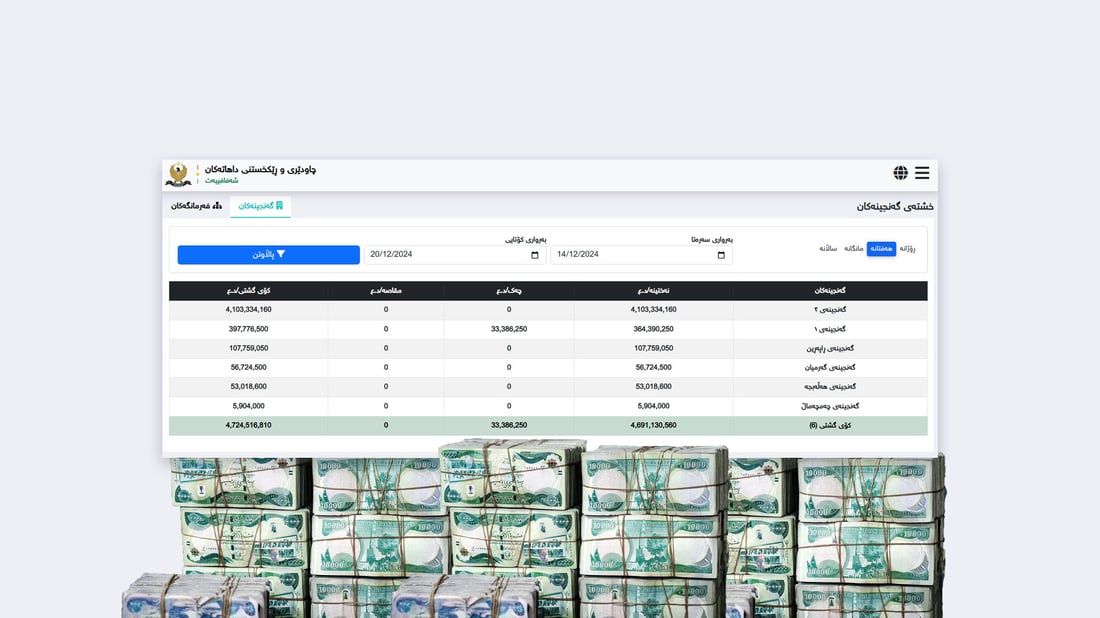This screenshot has width=1100, height=618.
Task: Select the مانگانە monthly period option
Action: [853, 249]
